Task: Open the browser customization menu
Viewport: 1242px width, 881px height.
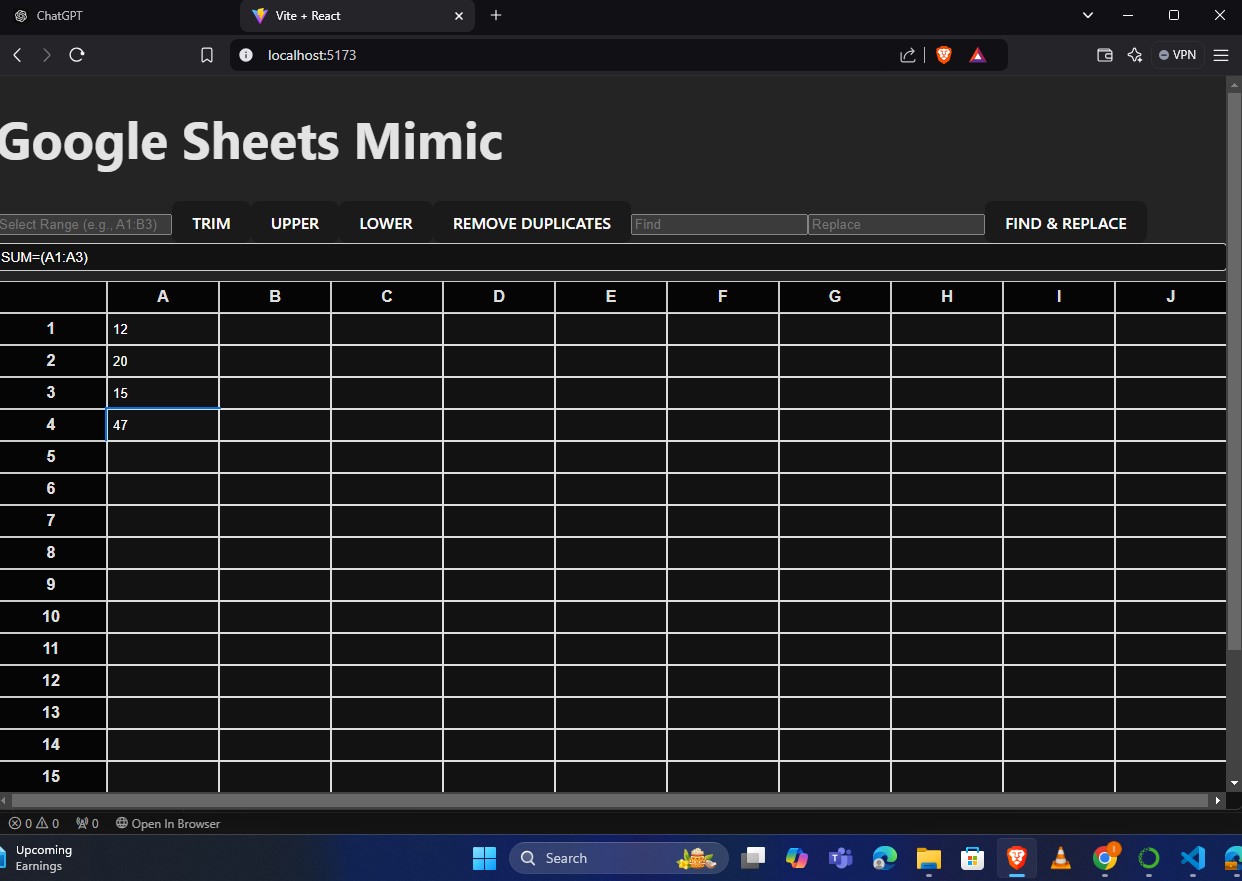Action: coord(1221,55)
